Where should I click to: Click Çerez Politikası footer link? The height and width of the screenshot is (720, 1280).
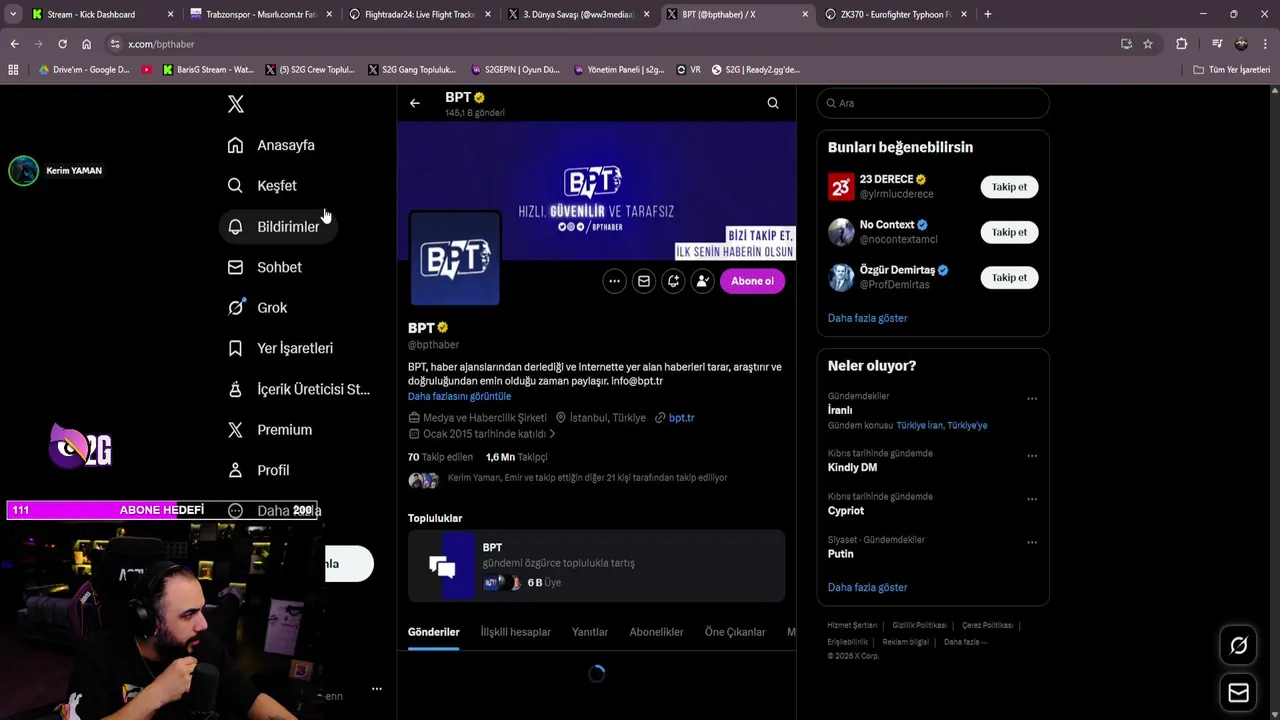988,625
